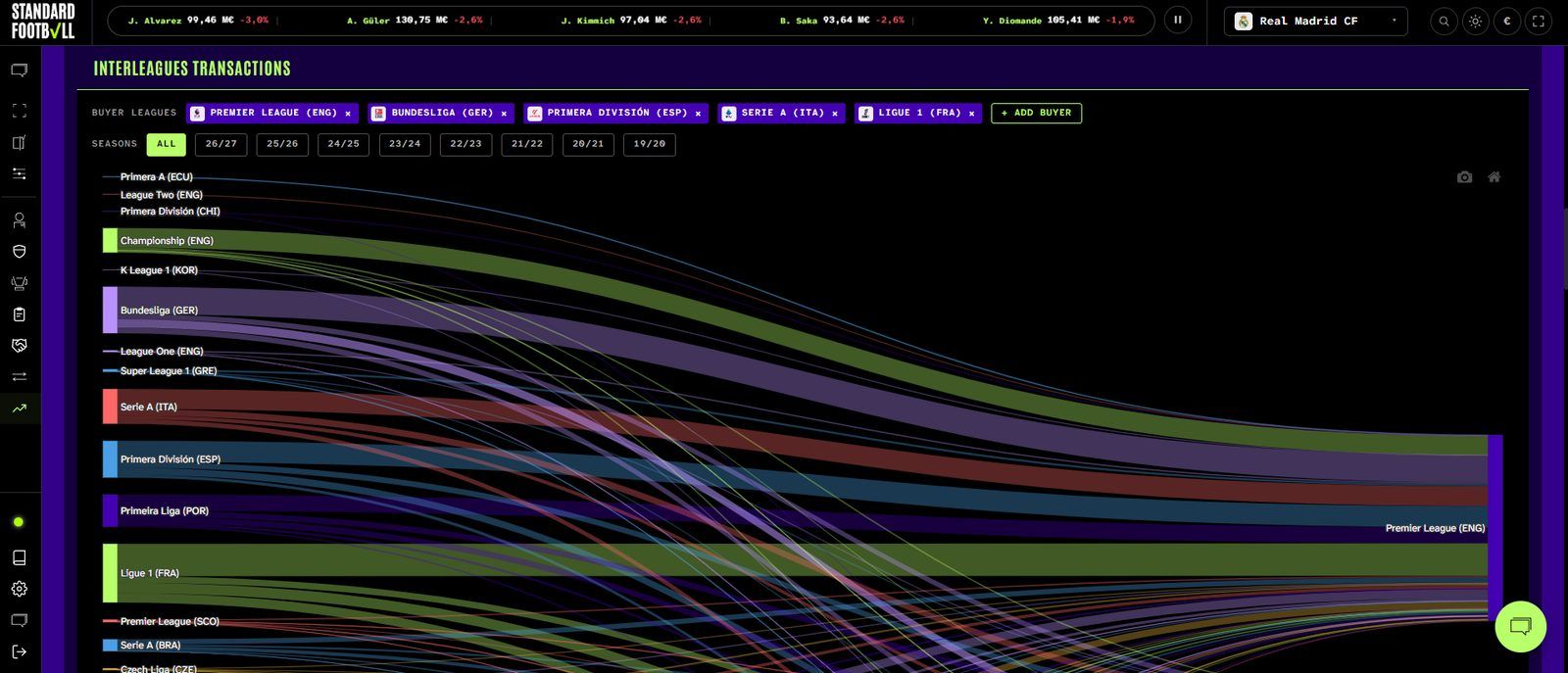The height and width of the screenshot is (673, 1568).
Task: Open the settings gear icon
Action: 20,589
